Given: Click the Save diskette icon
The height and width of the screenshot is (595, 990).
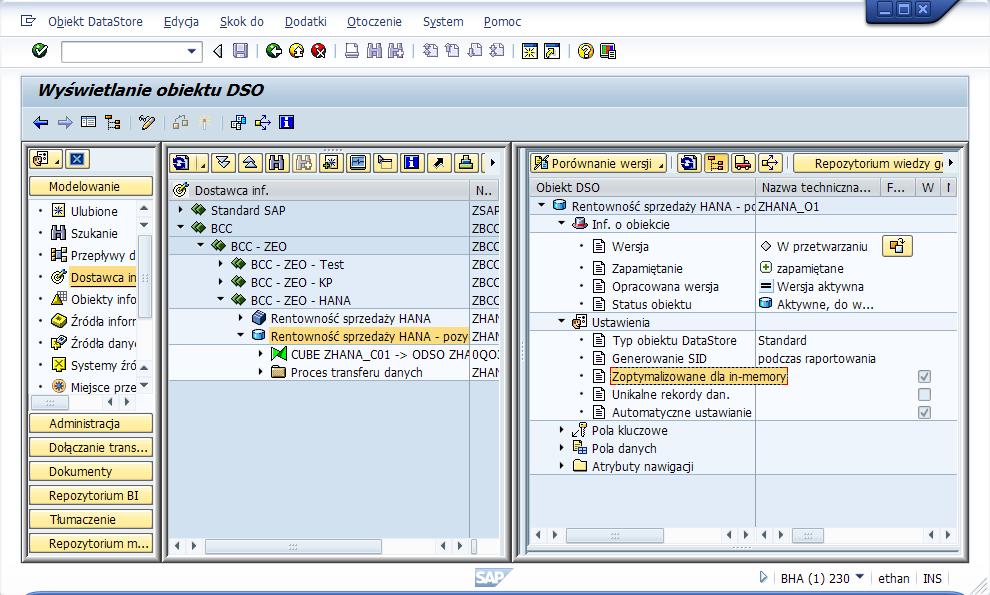Looking at the screenshot, I should pos(241,51).
